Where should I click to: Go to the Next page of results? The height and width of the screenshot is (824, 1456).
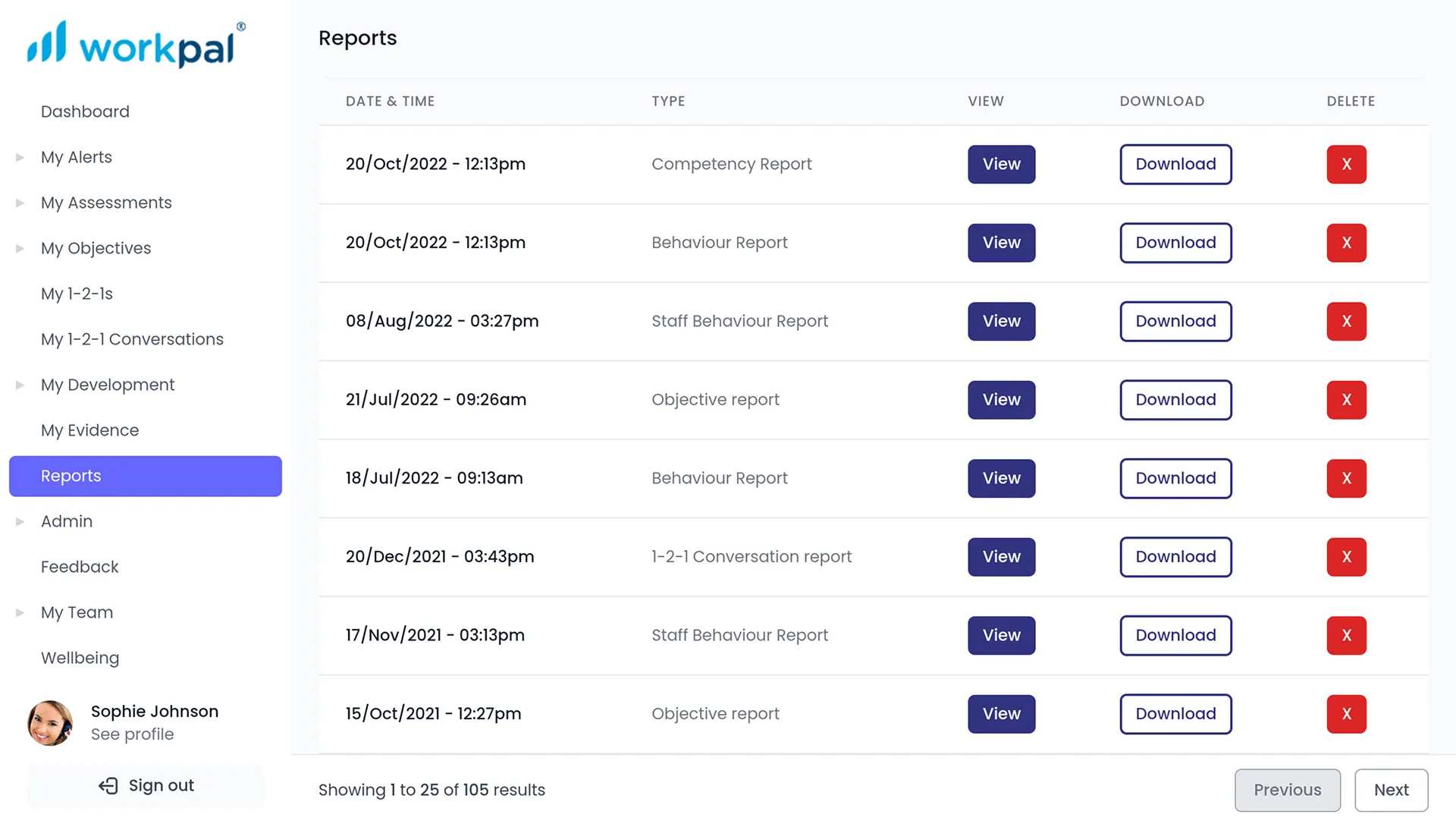(1392, 790)
